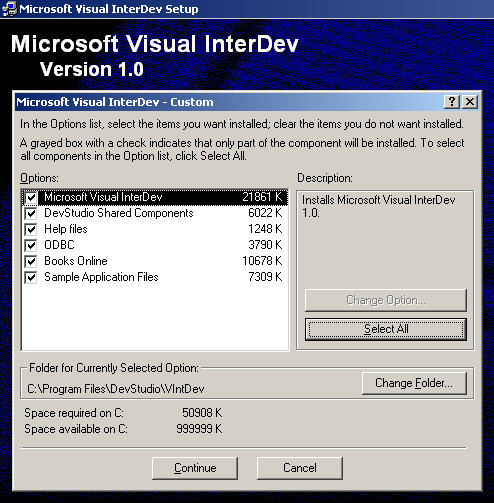Uncheck the Help files checkbox
494x503 pixels.
pyautogui.click(x=31, y=229)
